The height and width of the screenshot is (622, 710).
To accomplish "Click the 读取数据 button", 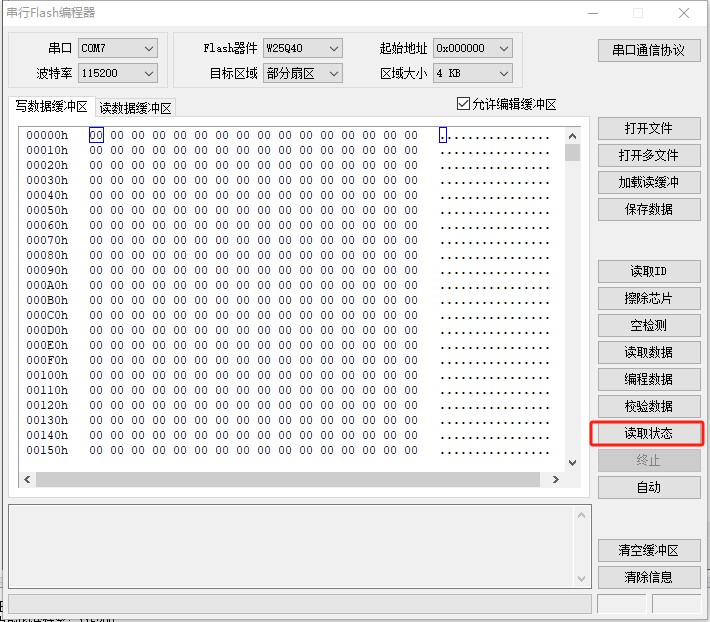I will 648,352.
